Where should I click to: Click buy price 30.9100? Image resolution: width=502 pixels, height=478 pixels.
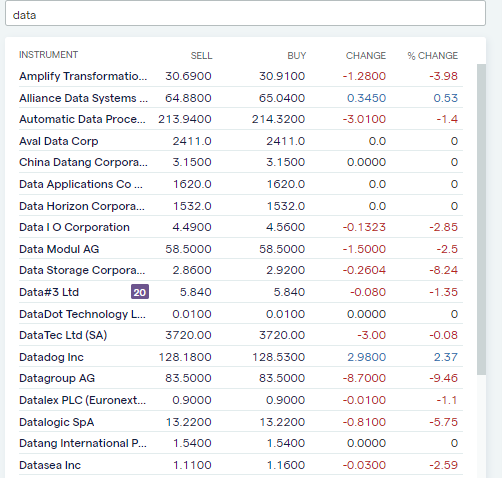coord(282,76)
